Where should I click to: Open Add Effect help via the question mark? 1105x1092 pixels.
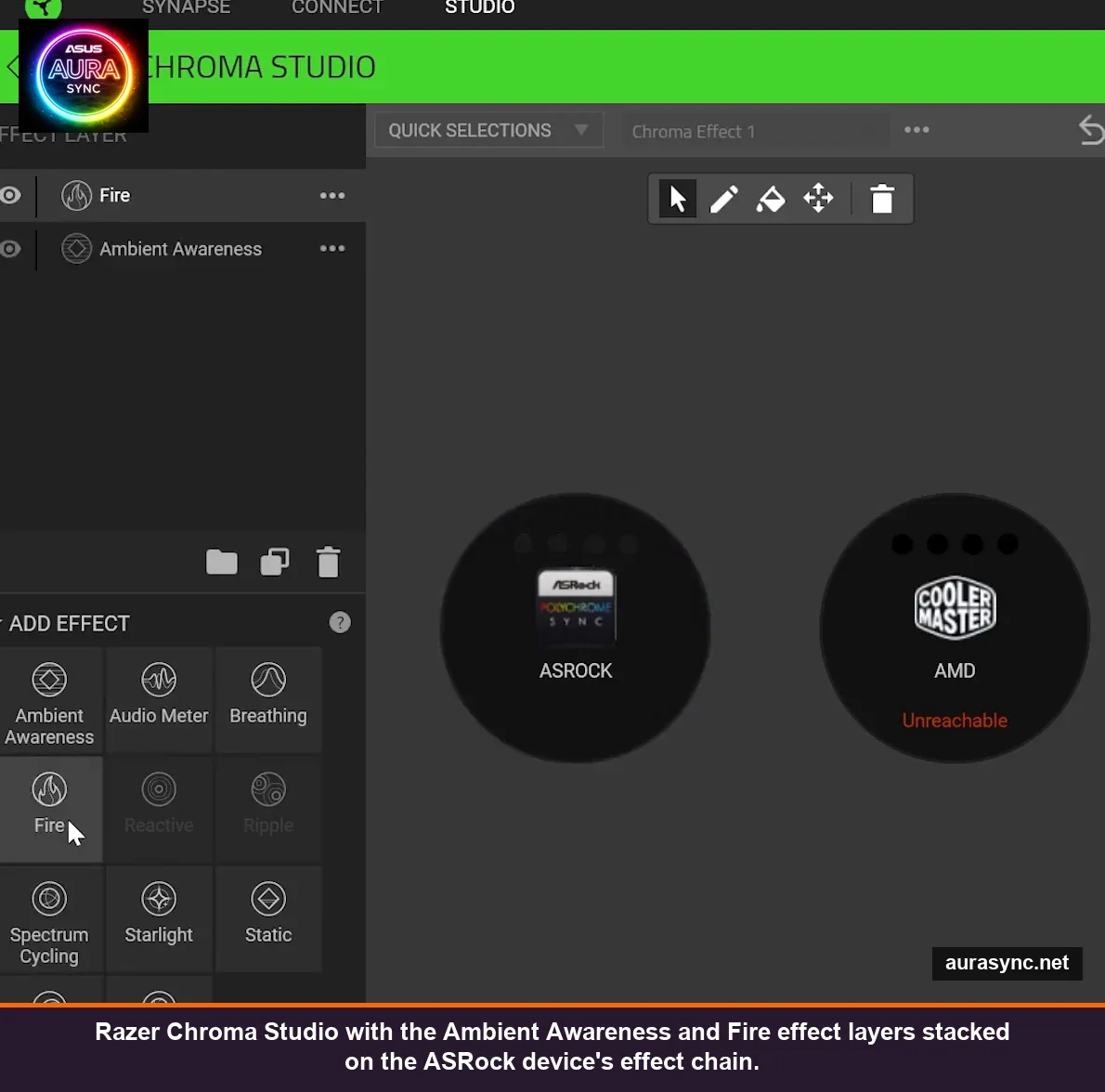pyautogui.click(x=340, y=622)
